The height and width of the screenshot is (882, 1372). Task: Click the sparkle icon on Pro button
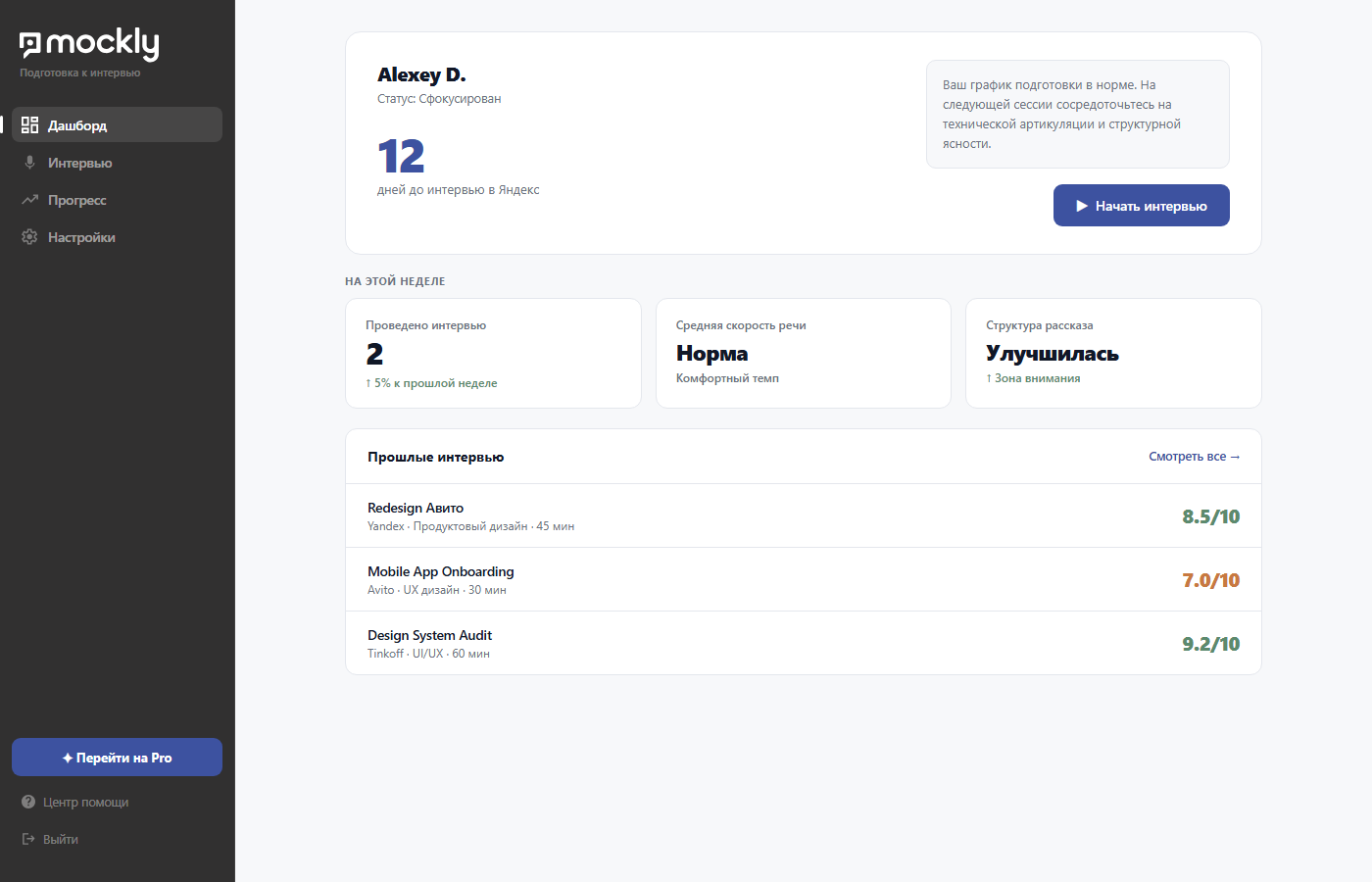click(x=68, y=758)
